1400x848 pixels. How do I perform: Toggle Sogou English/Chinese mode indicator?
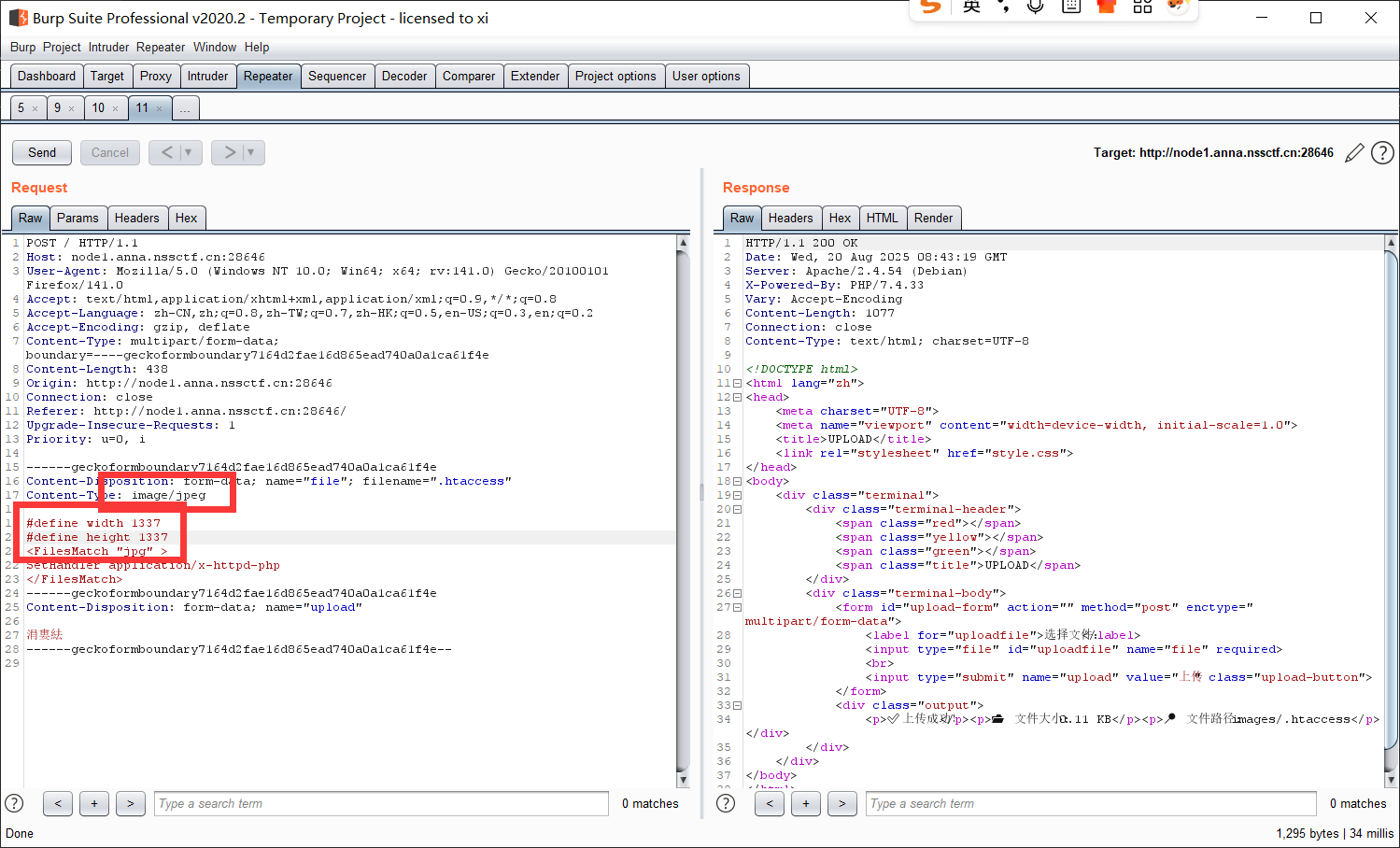point(972,7)
